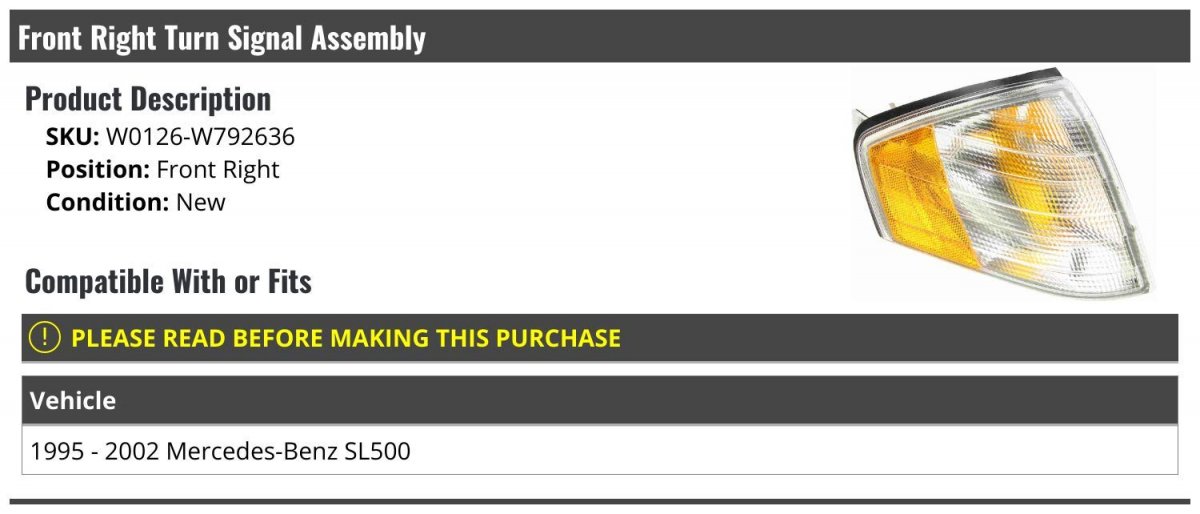
Task: Click the dark divider line at the bottom
Action: (x=600, y=501)
